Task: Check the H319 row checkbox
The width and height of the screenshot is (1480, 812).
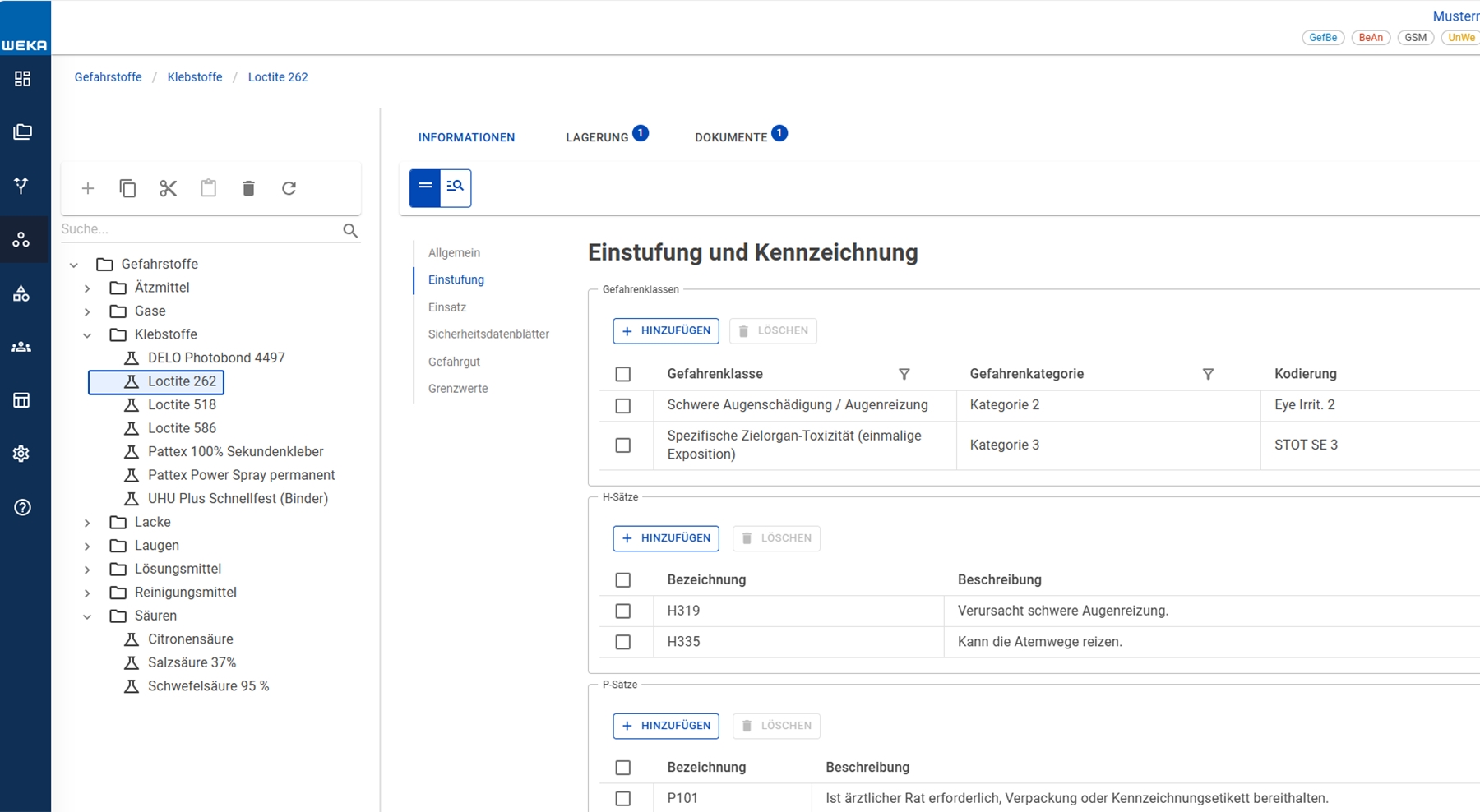Action: [623, 611]
